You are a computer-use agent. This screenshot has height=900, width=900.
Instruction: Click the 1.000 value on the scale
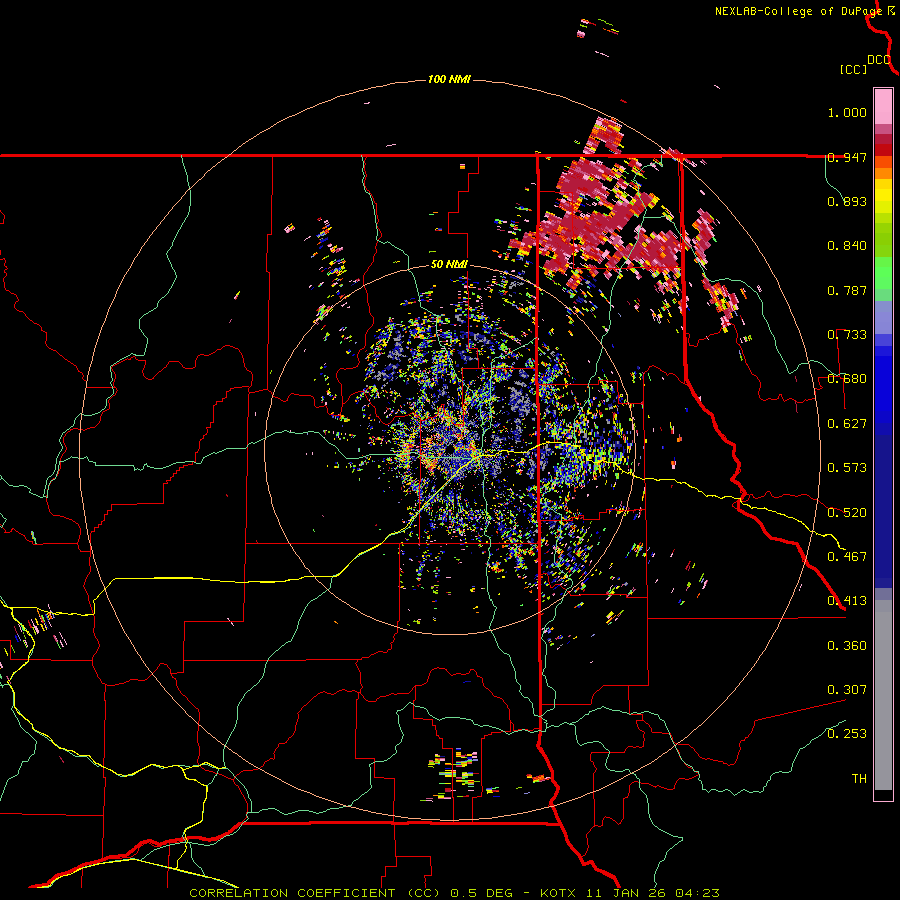[847, 112]
